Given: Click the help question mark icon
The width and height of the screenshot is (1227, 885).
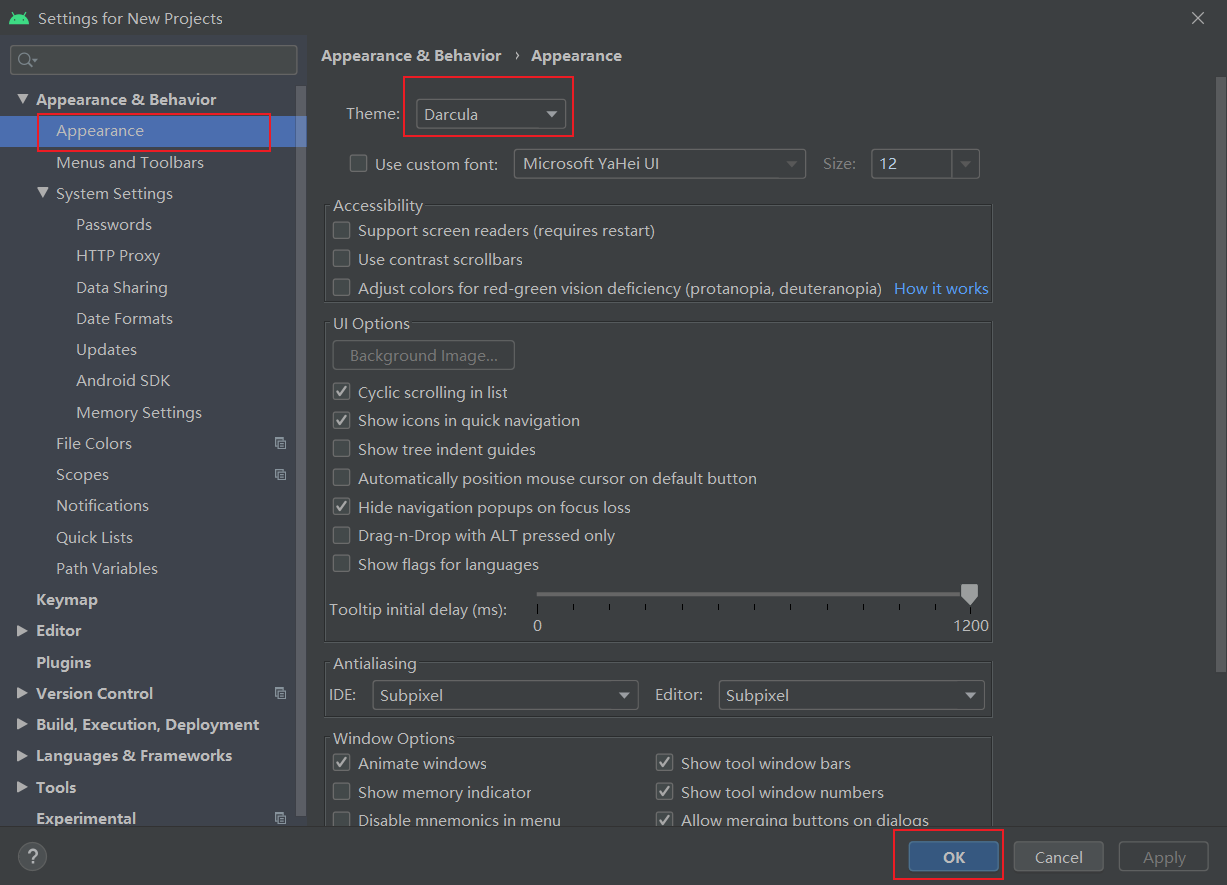Looking at the screenshot, I should (x=32, y=856).
